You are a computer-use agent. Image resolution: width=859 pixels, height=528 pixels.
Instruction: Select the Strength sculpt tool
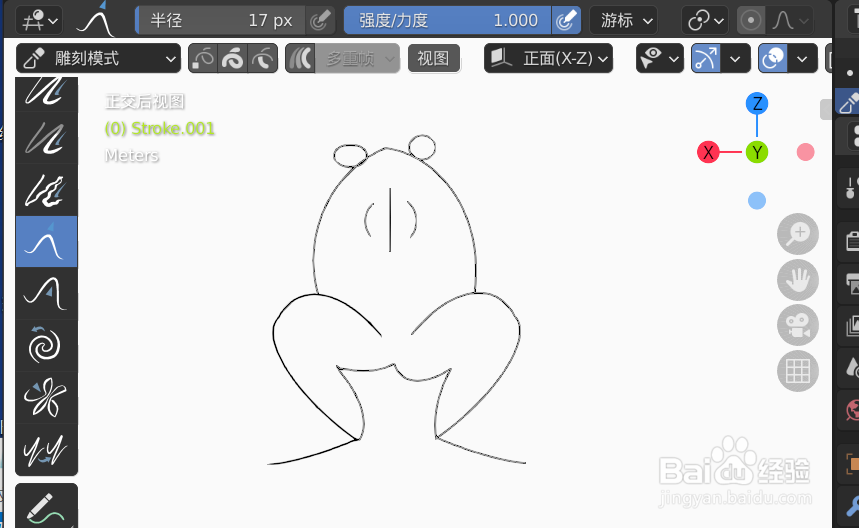click(46, 137)
